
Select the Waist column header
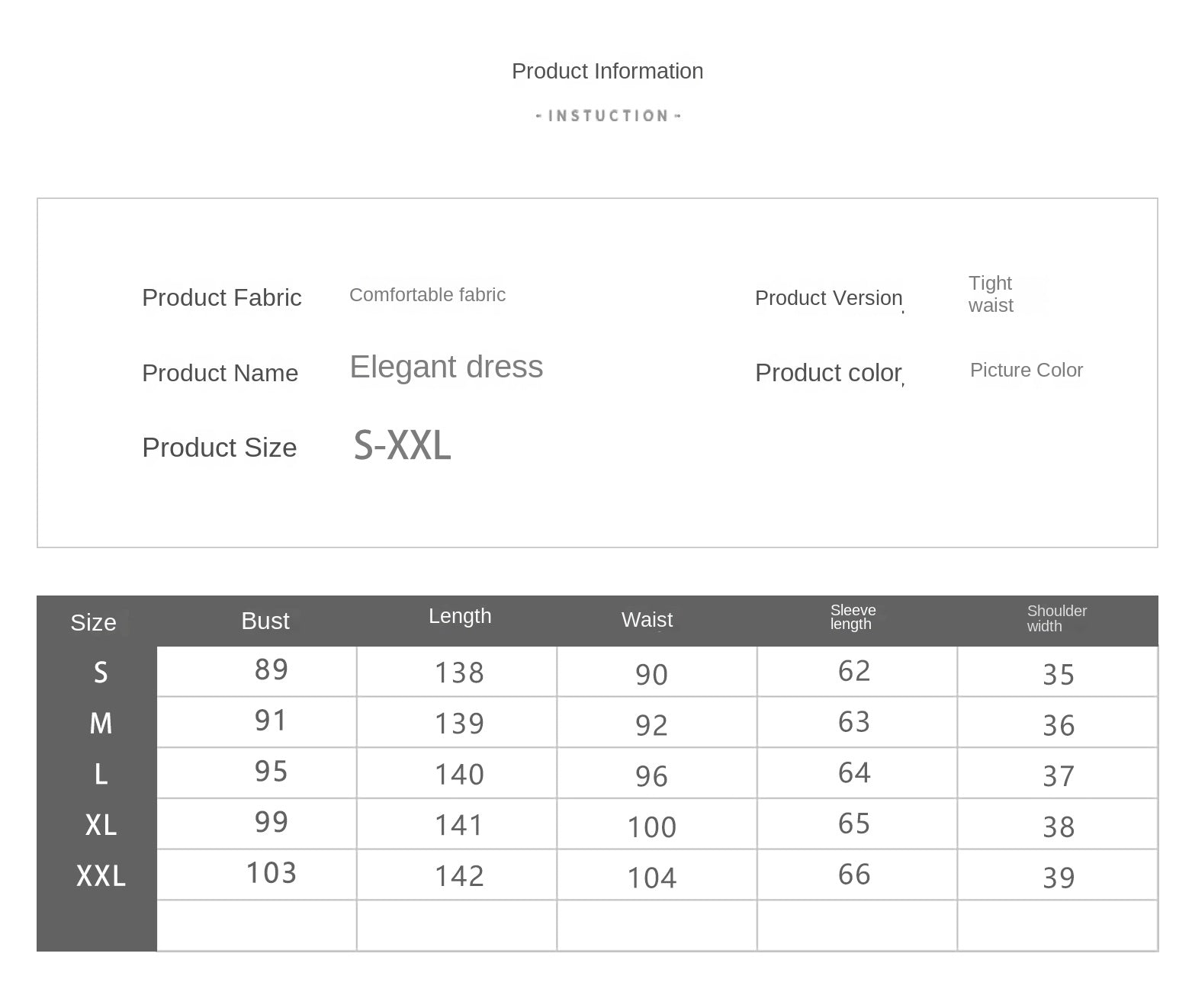pyautogui.click(x=647, y=620)
